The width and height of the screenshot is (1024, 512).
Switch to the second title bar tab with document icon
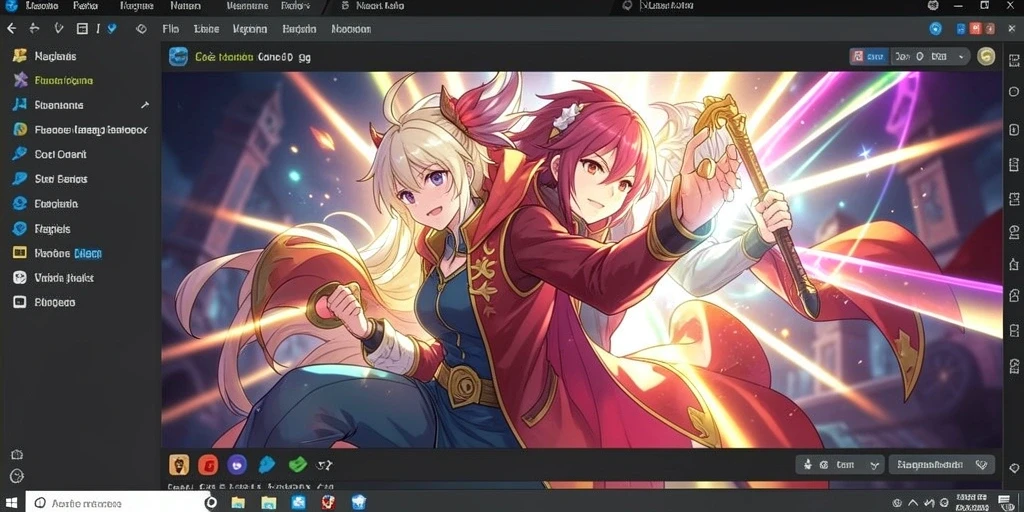pos(372,6)
